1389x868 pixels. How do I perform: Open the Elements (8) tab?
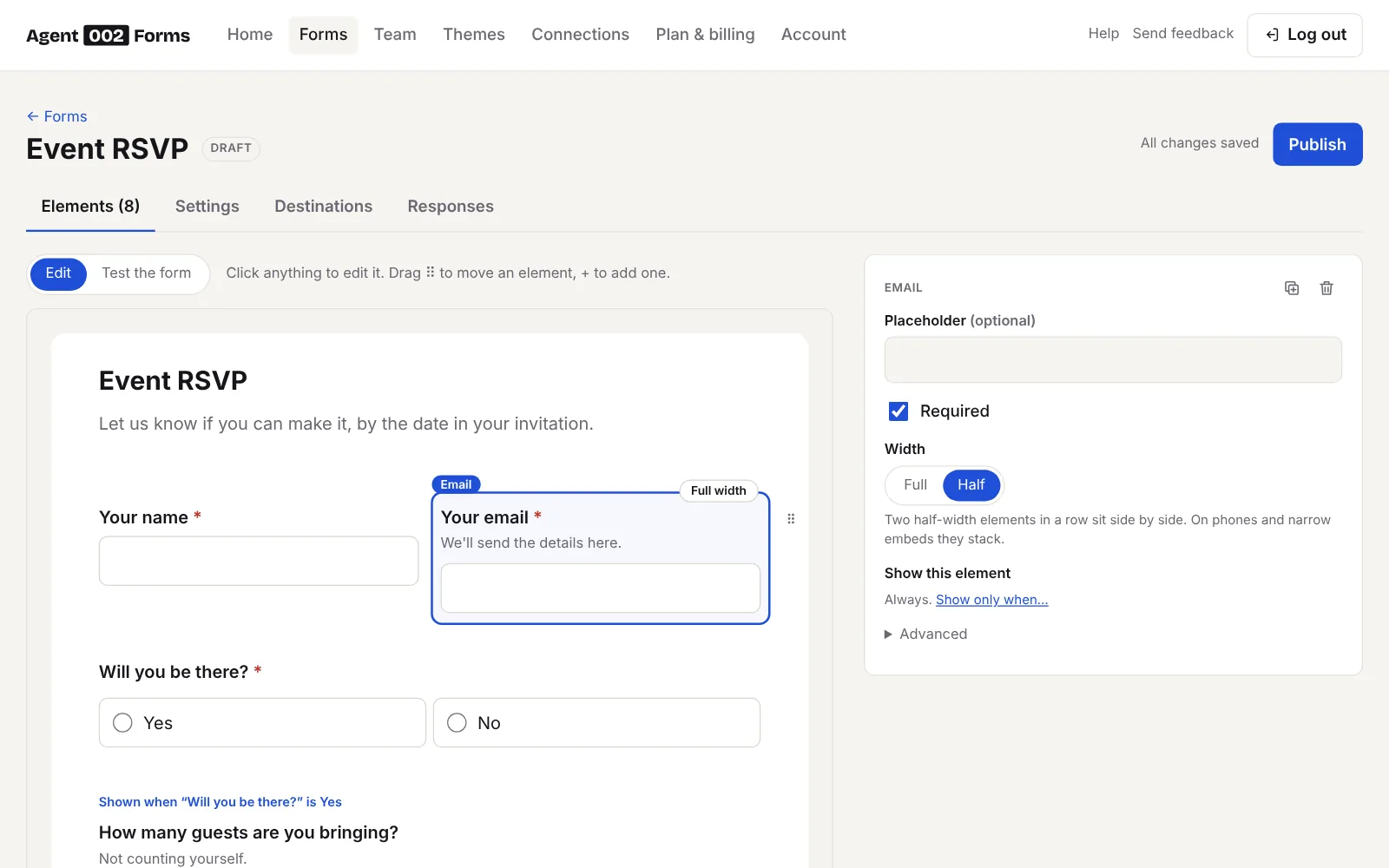click(90, 207)
